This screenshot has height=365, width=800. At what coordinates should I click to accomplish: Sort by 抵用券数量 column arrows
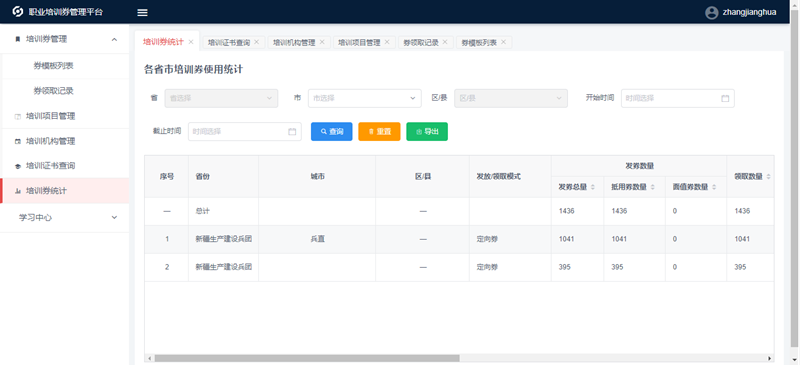pos(653,187)
